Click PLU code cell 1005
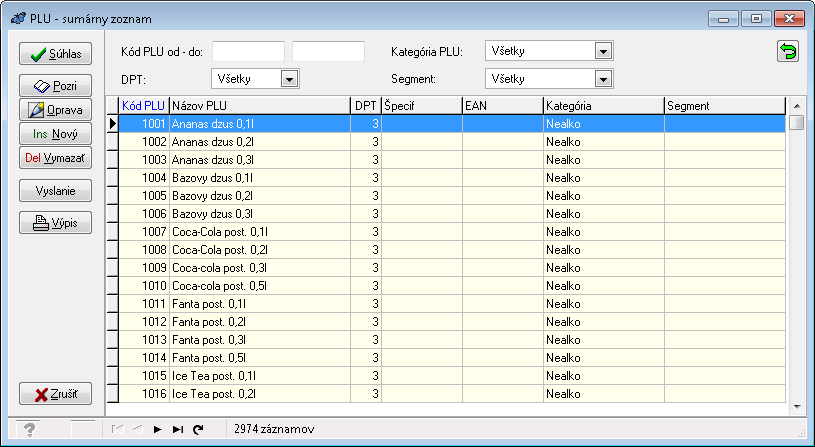This screenshot has width=815, height=447. [144, 196]
